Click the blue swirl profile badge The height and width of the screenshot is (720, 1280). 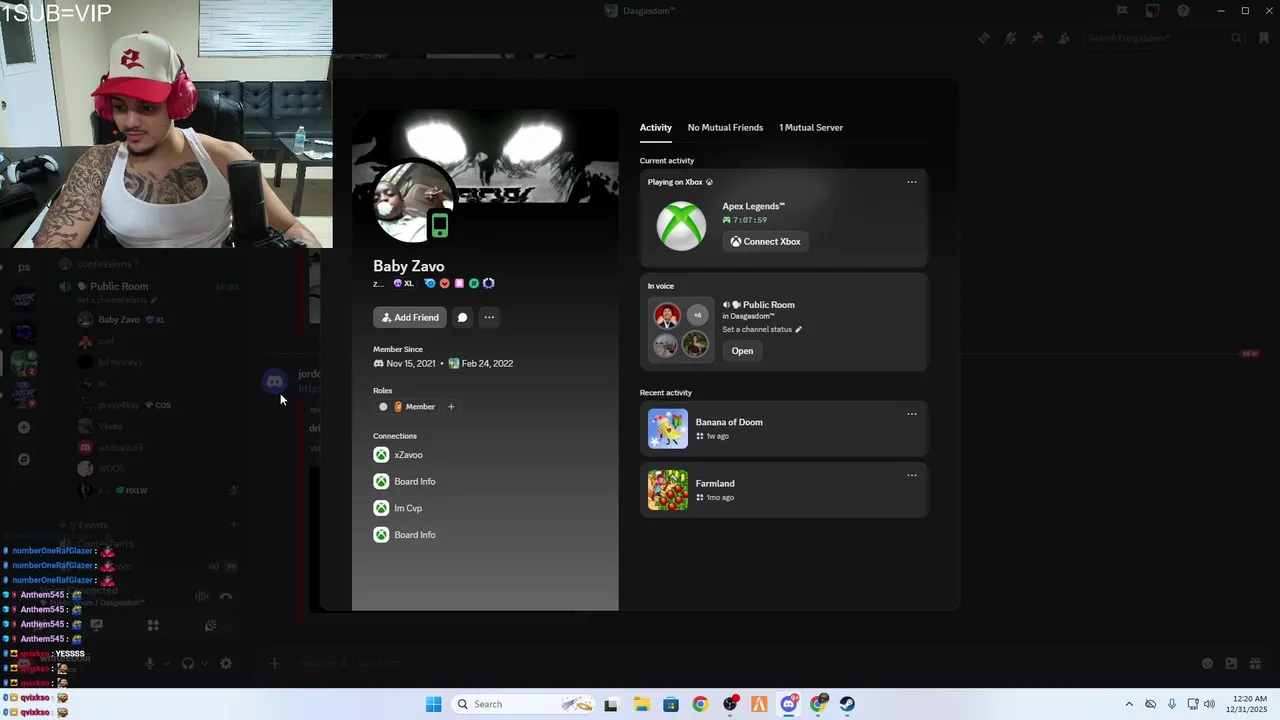(x=430, y=284)
